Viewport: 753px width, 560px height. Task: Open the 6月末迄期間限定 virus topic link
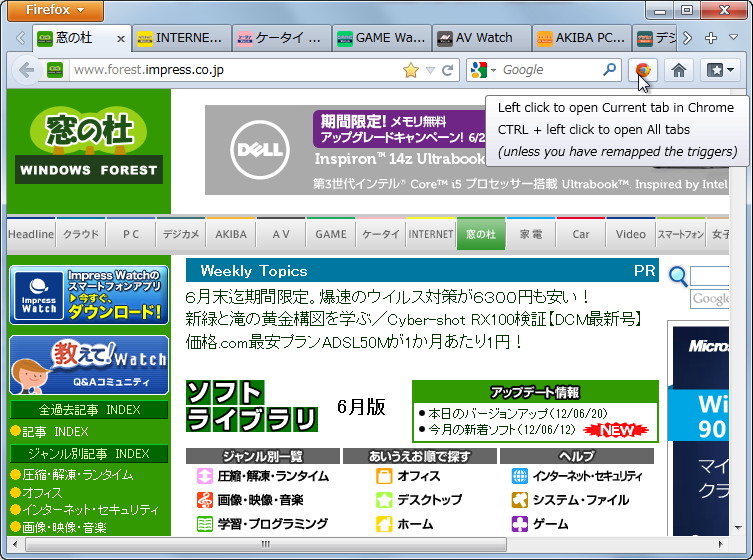coord(387,297)
